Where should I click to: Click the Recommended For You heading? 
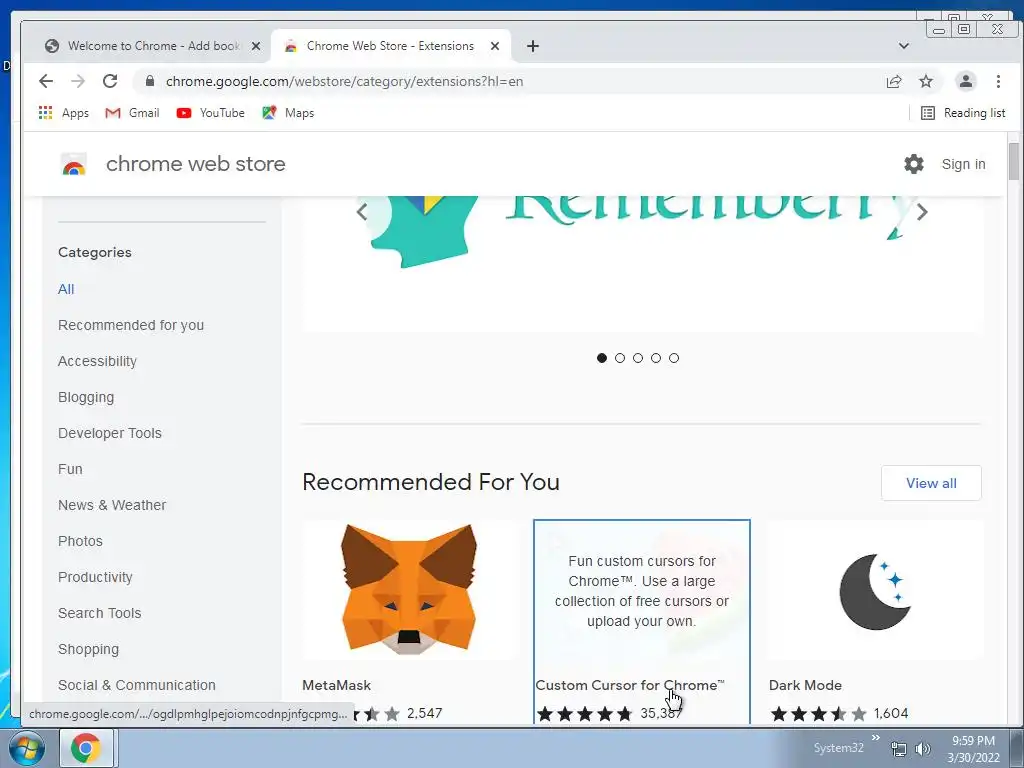431,482
